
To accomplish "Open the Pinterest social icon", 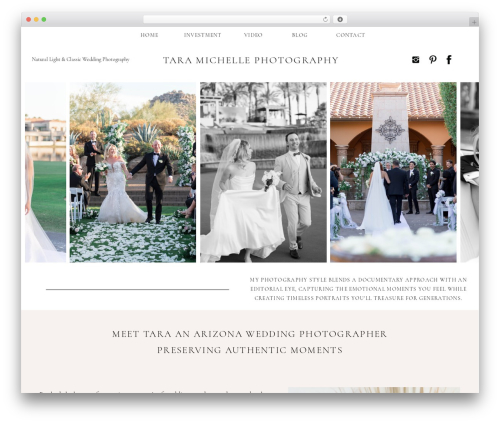I will pyautogui.click(x=433, y=60).
